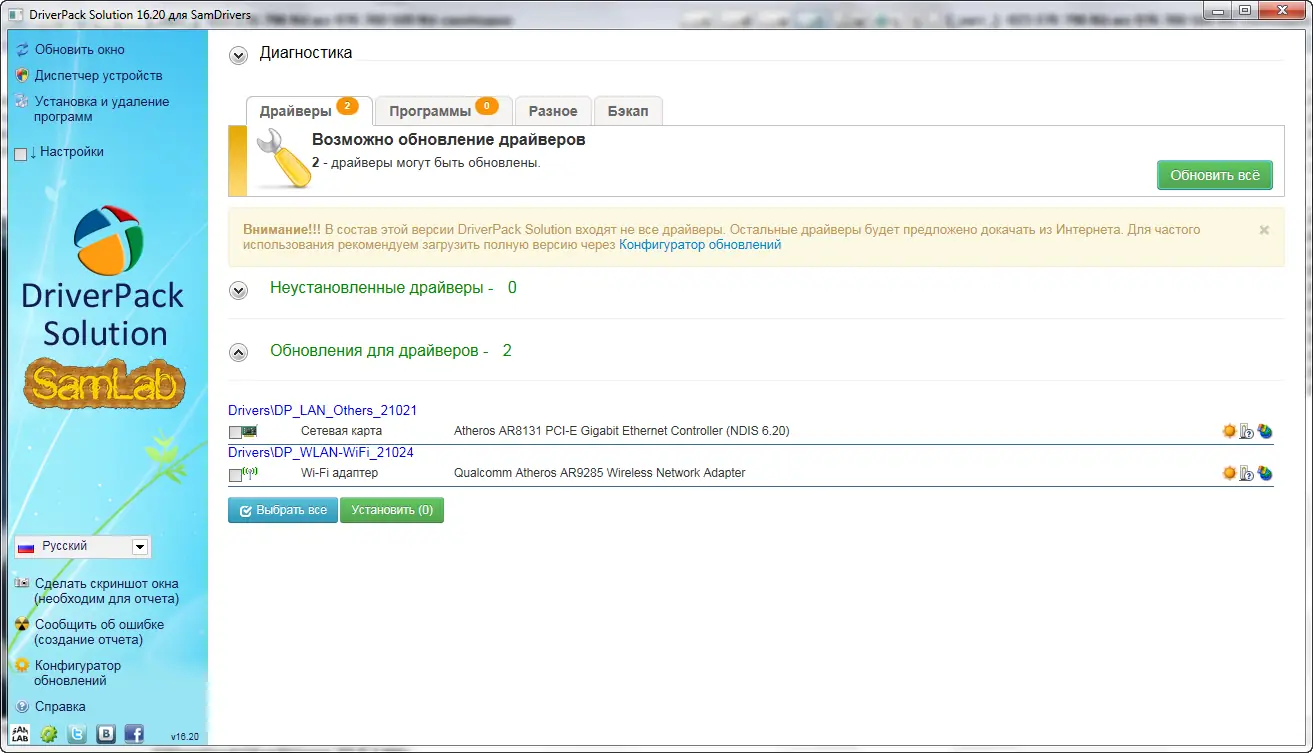Open the VK social icon

tap(106, 734)
